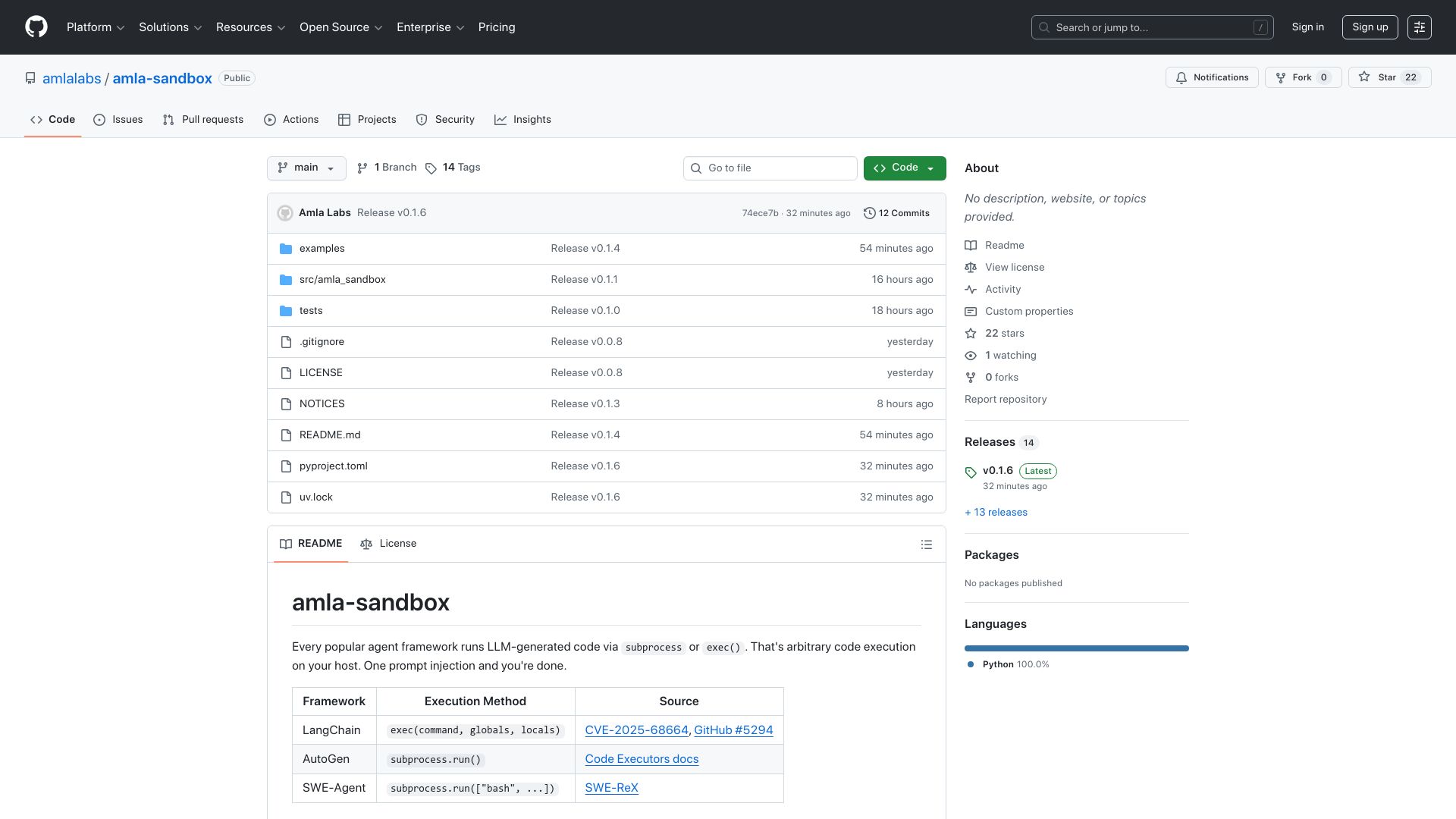1456x819 pixels.
Task: Open the 22 stars stargazers link
Action: coord(1004,334)
